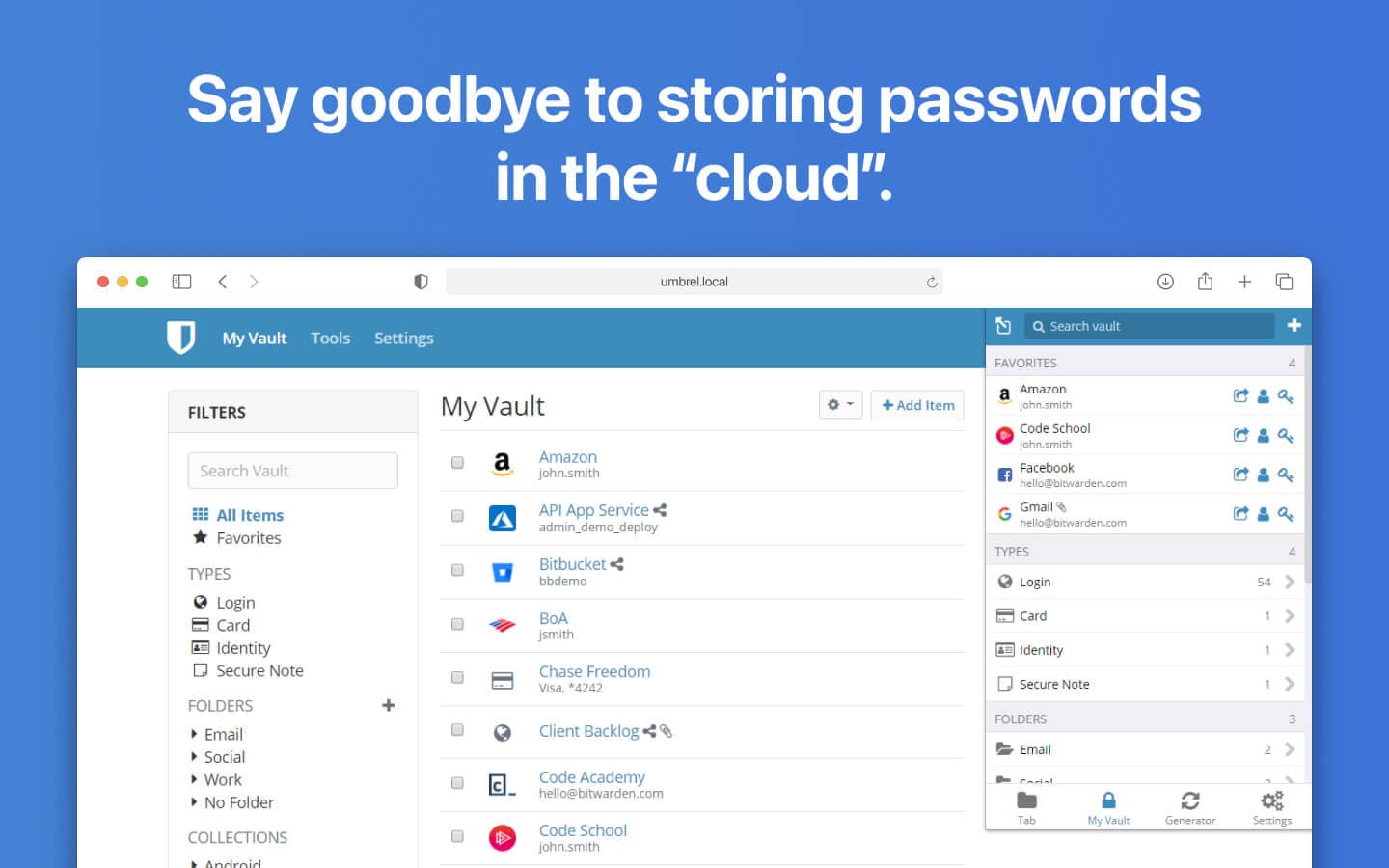This screenshot has width=1389, height=868.
Task: Click Safari share icon
Action: [x=1205, y=281]
